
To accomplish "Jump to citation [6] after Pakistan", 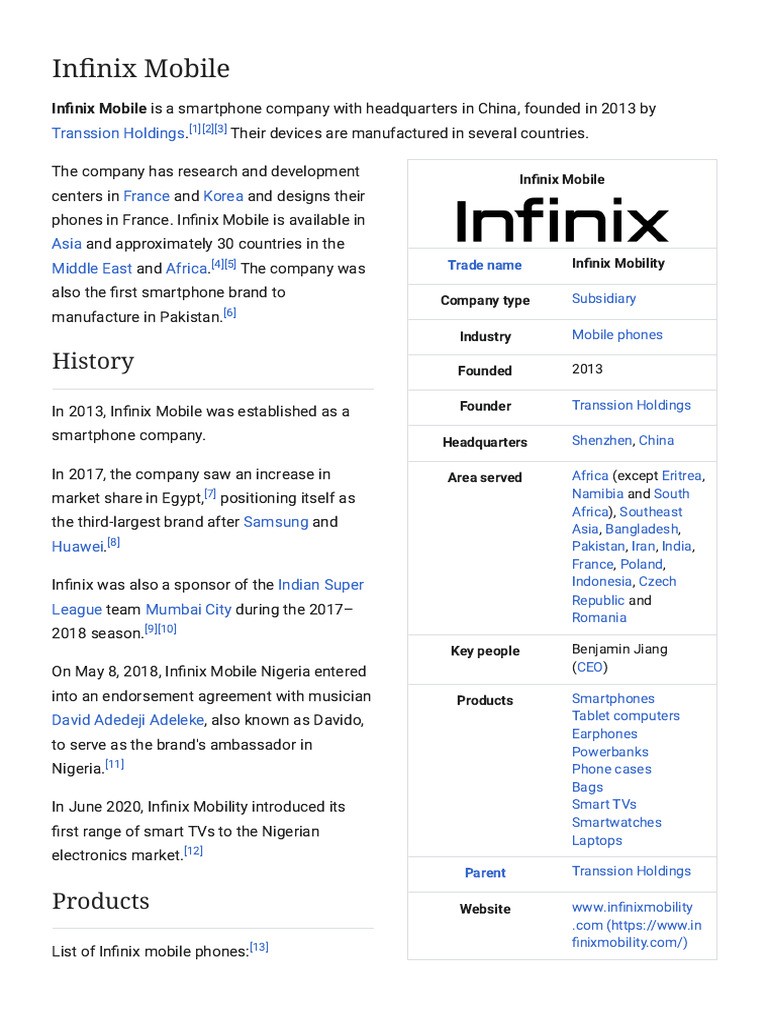I will pos(230,313).
